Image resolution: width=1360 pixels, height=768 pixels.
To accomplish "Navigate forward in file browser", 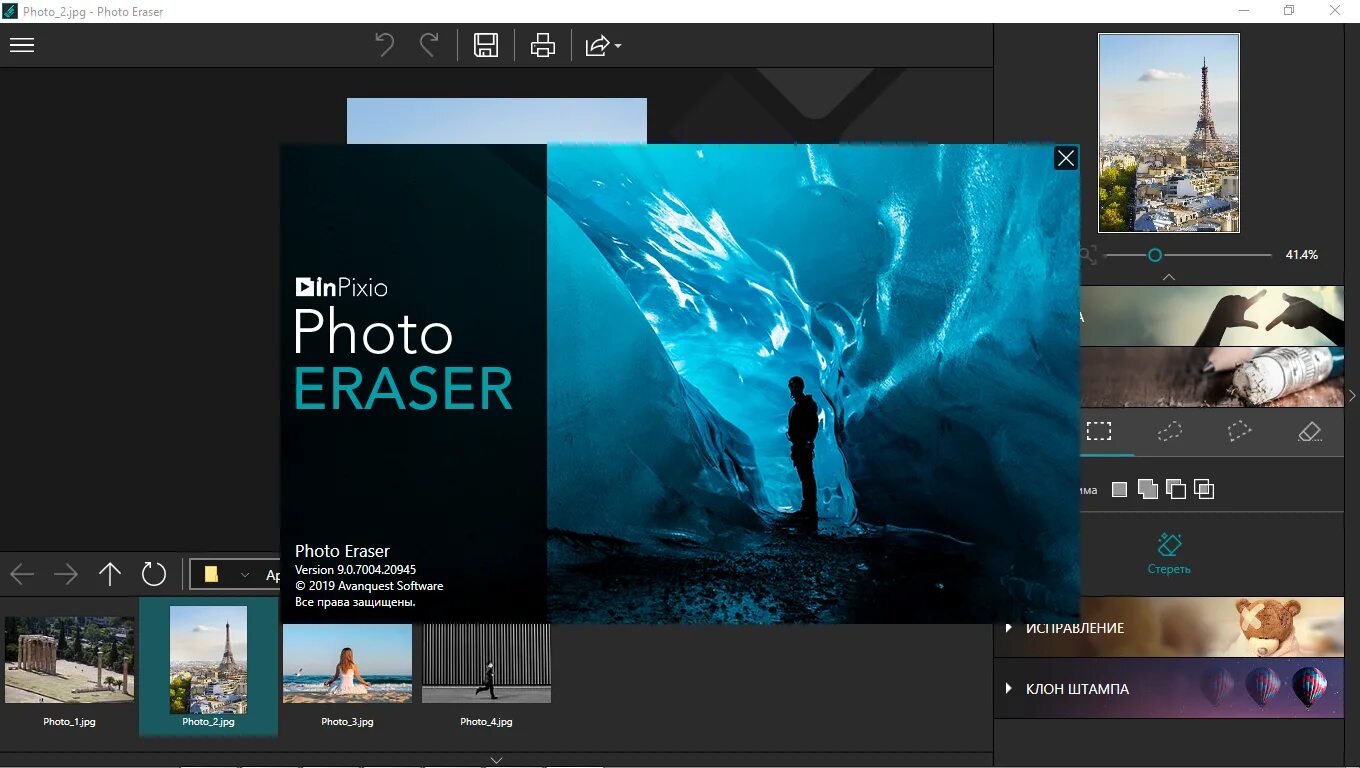I will coord(66,574).
